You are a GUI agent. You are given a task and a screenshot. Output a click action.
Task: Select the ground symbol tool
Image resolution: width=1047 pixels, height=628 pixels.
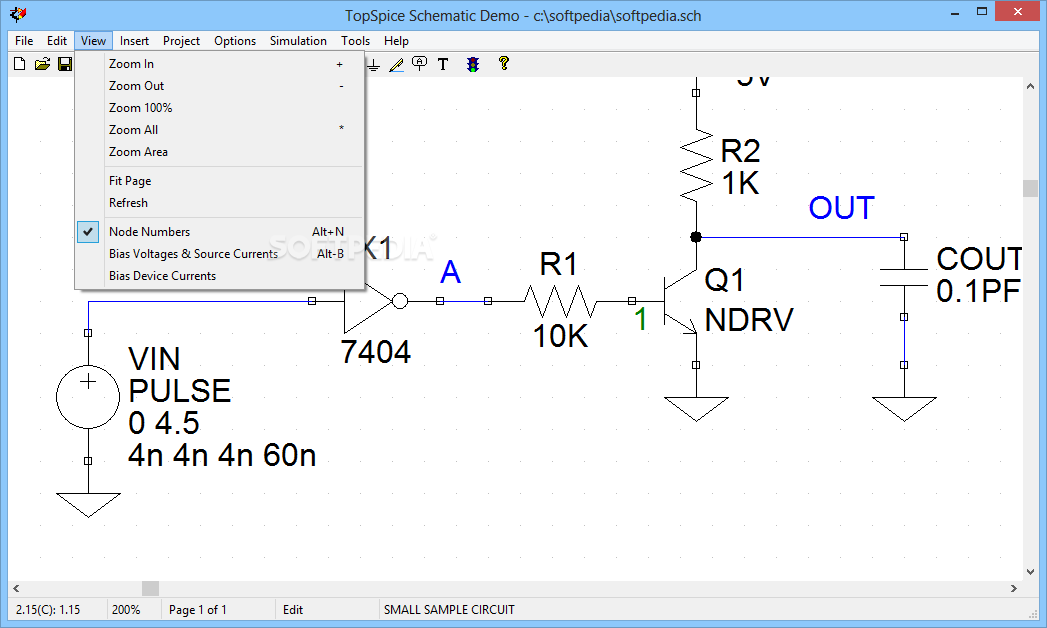[x=374, y=65]
